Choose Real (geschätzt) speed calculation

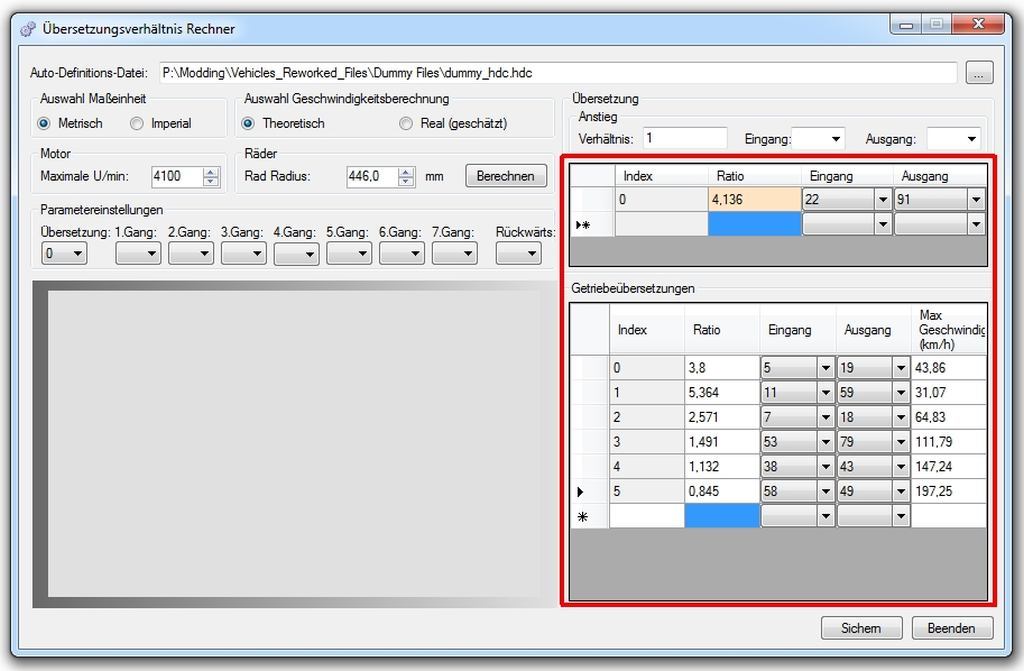click(x=406, y=123)
